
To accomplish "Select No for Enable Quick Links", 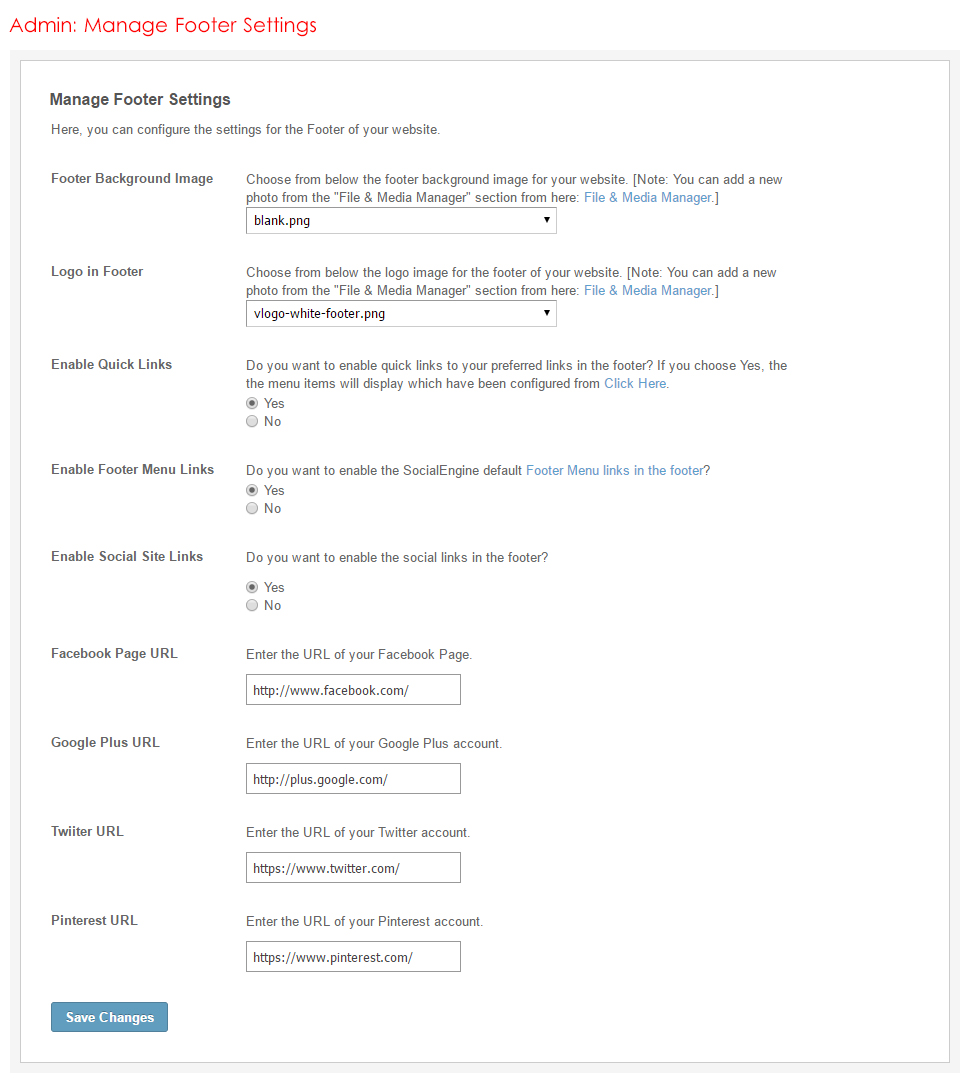I will pyautogui.click(x=252, y=422).
